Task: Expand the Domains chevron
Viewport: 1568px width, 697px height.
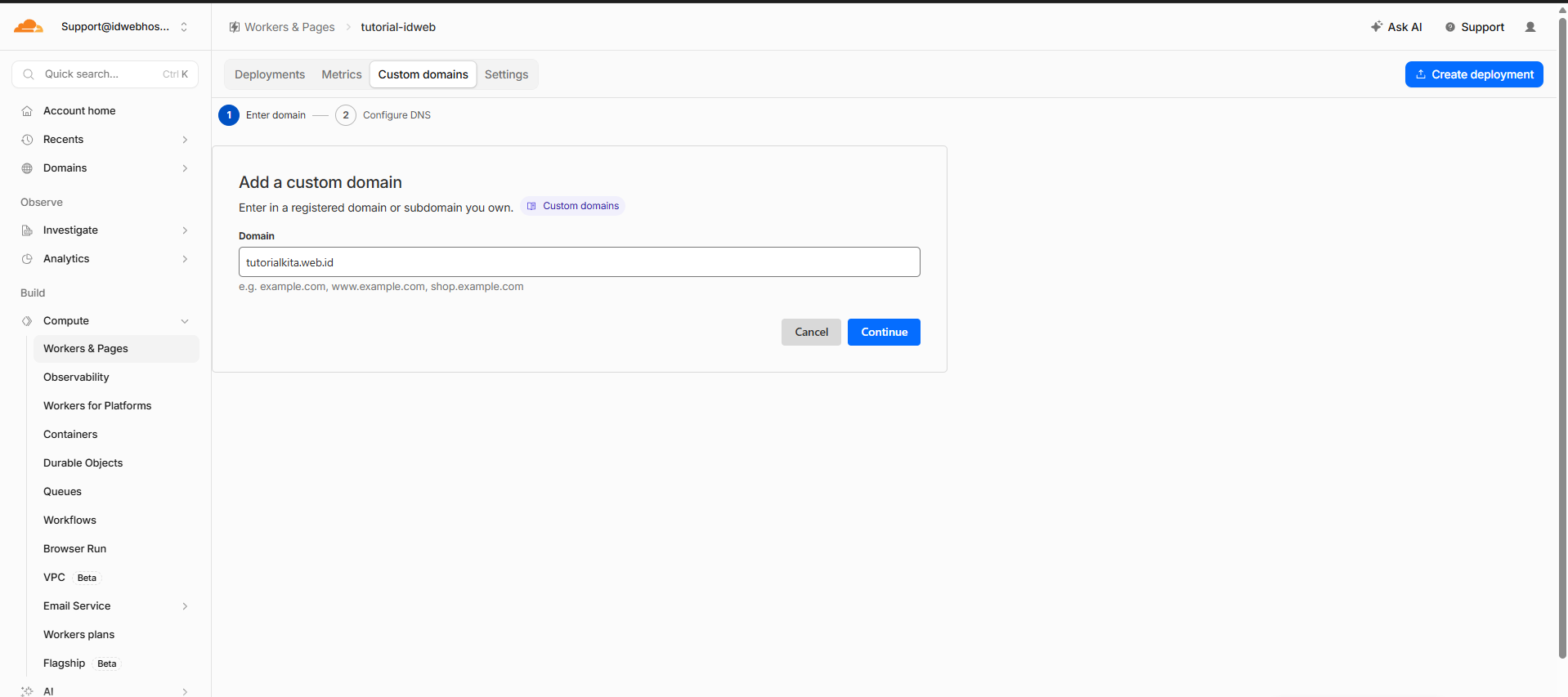Action: (185, 168)
